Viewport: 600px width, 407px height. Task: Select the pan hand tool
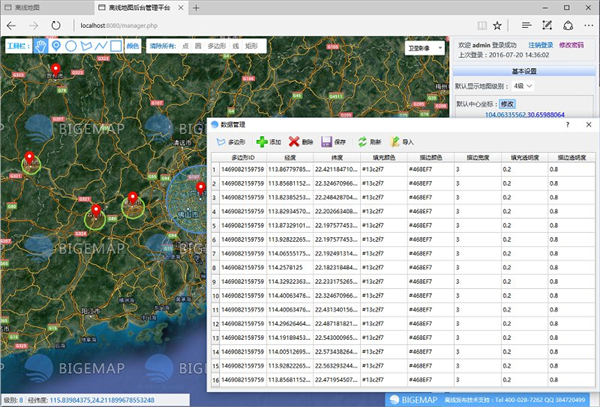pos(40,46)
